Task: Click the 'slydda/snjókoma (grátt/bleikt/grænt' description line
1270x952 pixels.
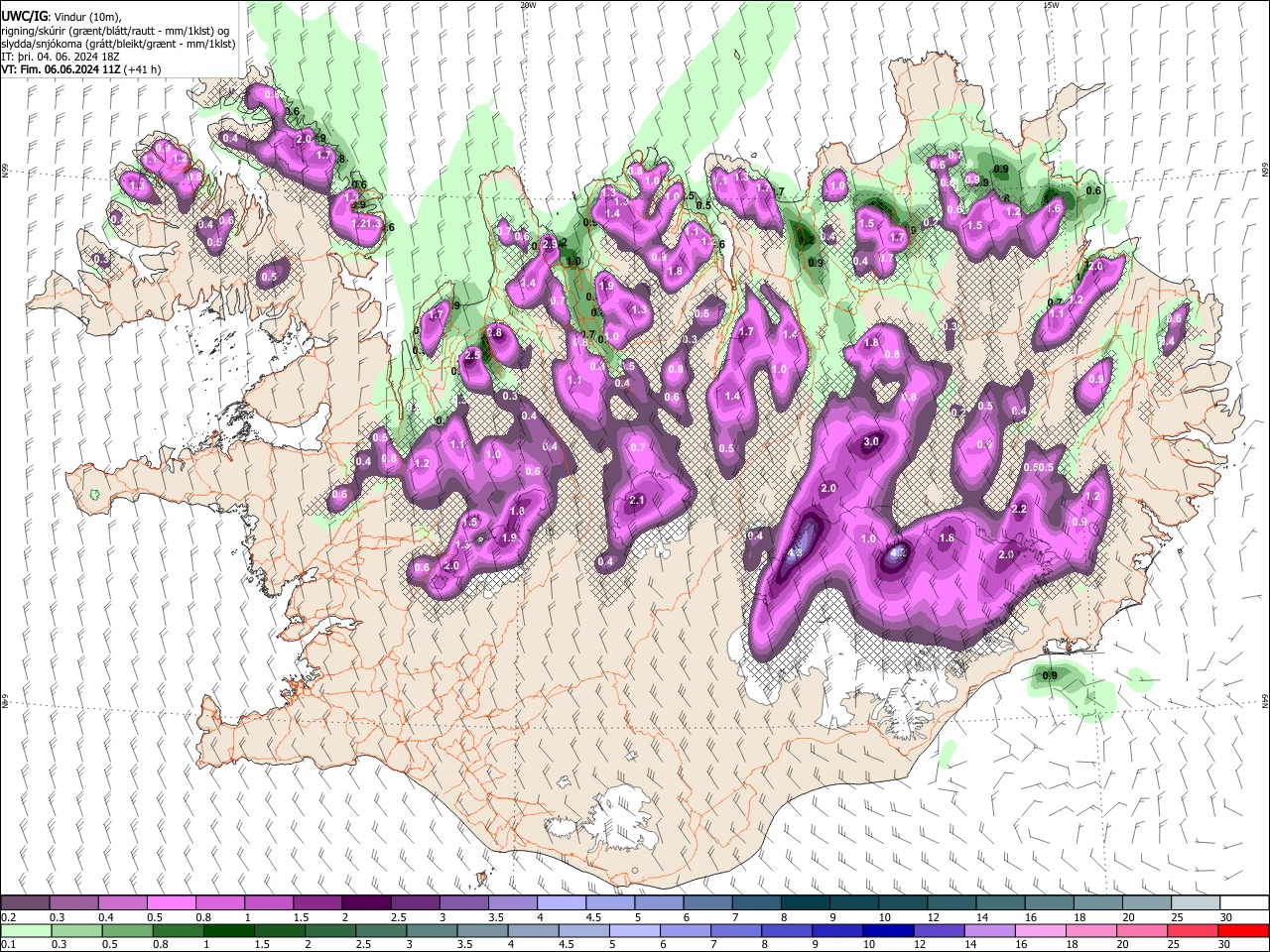Action: [x=118, y=44]
